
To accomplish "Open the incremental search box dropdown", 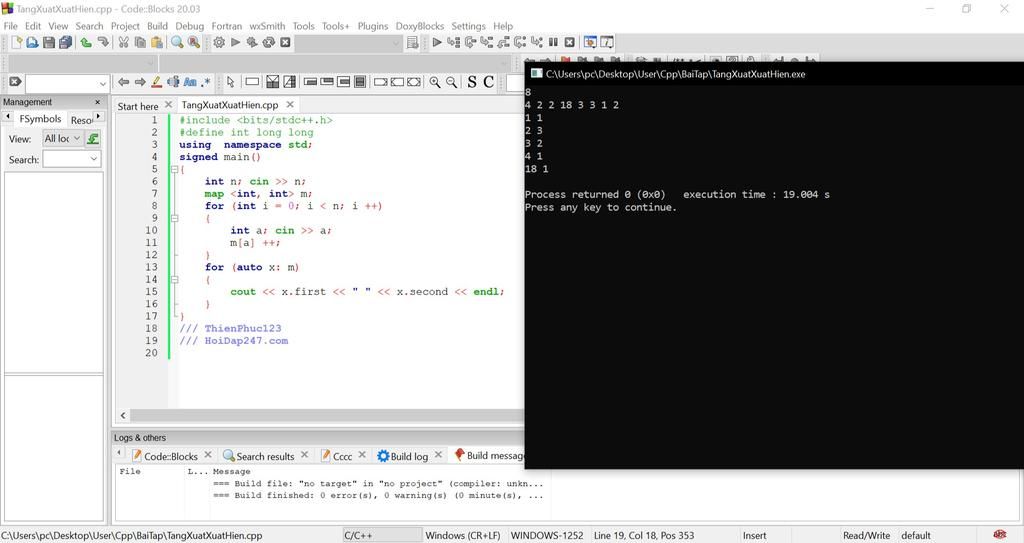I will [103, 84].
